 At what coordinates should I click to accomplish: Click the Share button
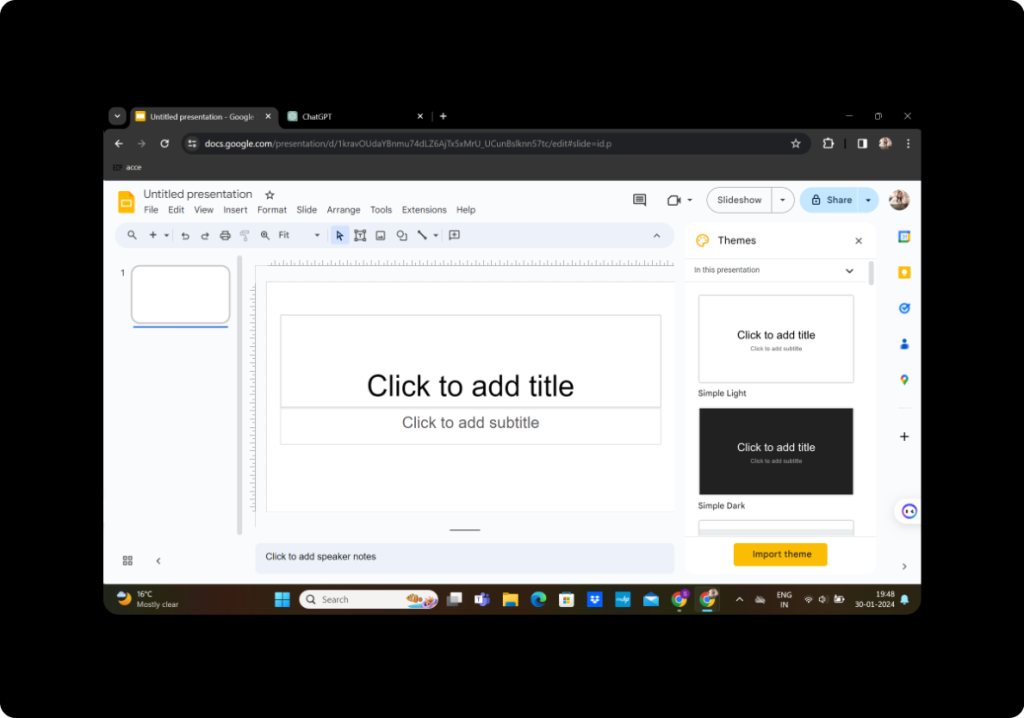(x=831, y=200)
